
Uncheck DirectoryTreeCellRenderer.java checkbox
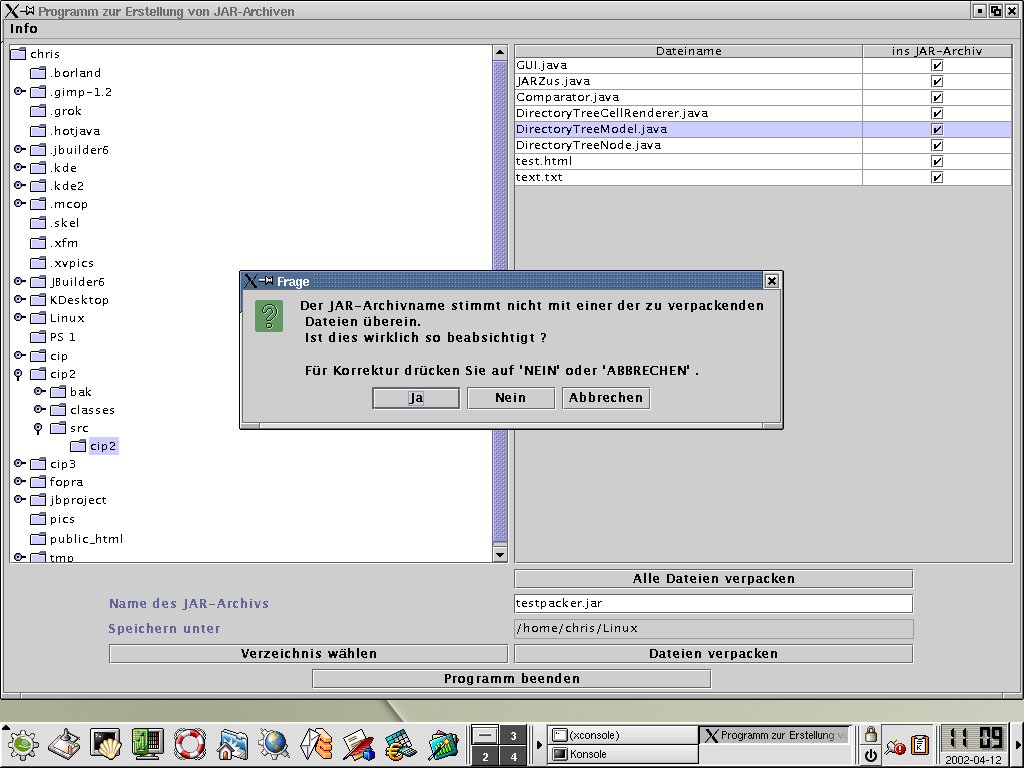(x=937, y=113)
